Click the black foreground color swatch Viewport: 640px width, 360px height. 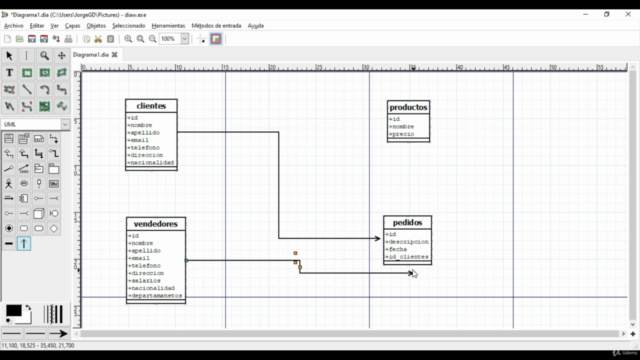pyautogui.click(x=13, y=311)
